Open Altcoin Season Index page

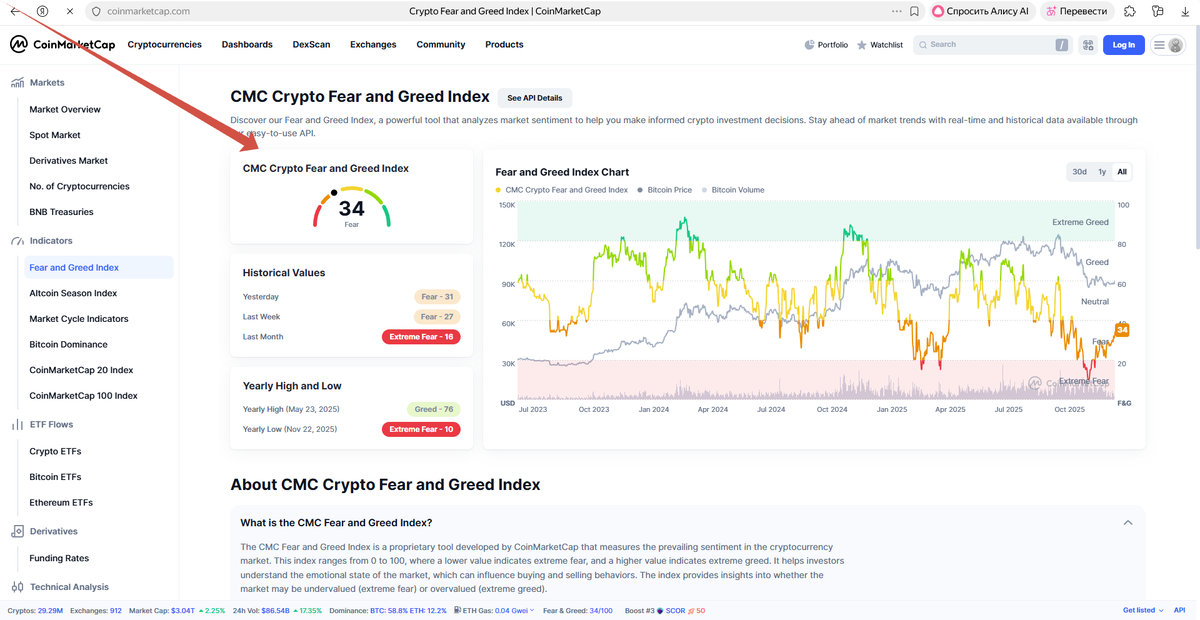pyautogui.click(x=73, y=294)
